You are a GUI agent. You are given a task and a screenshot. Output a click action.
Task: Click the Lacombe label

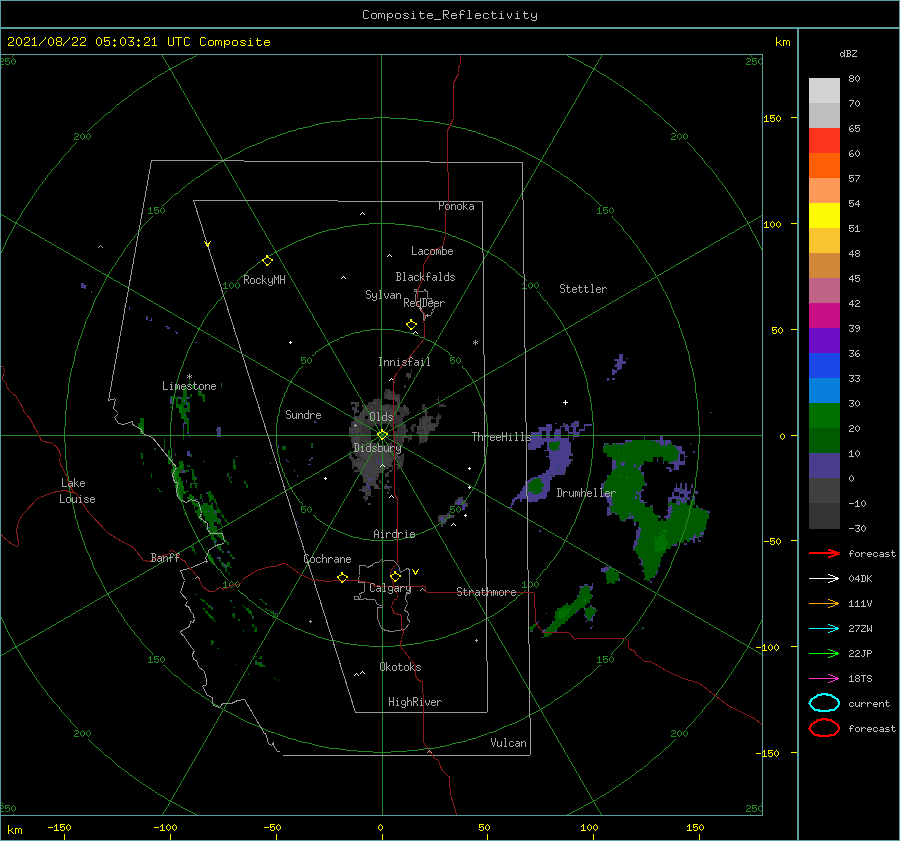(x=432, y=251)
